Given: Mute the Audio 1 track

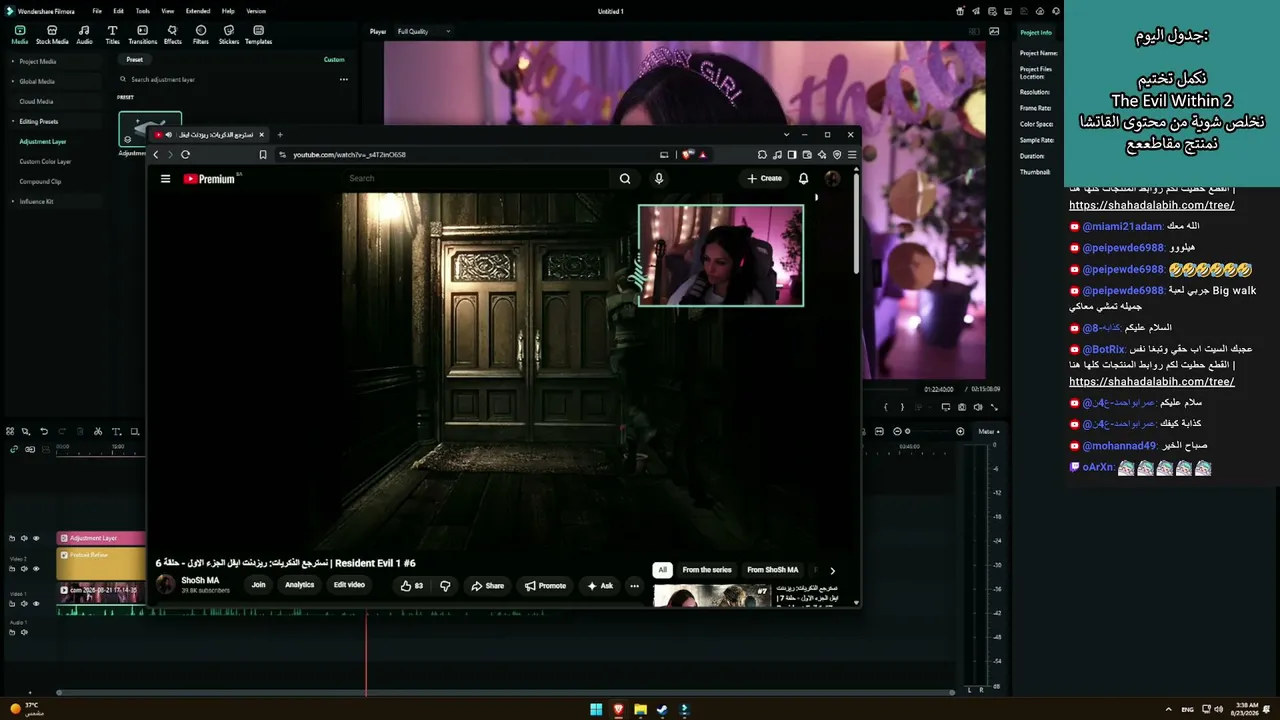Looking at the screenshot, I should tap(24, 632).
